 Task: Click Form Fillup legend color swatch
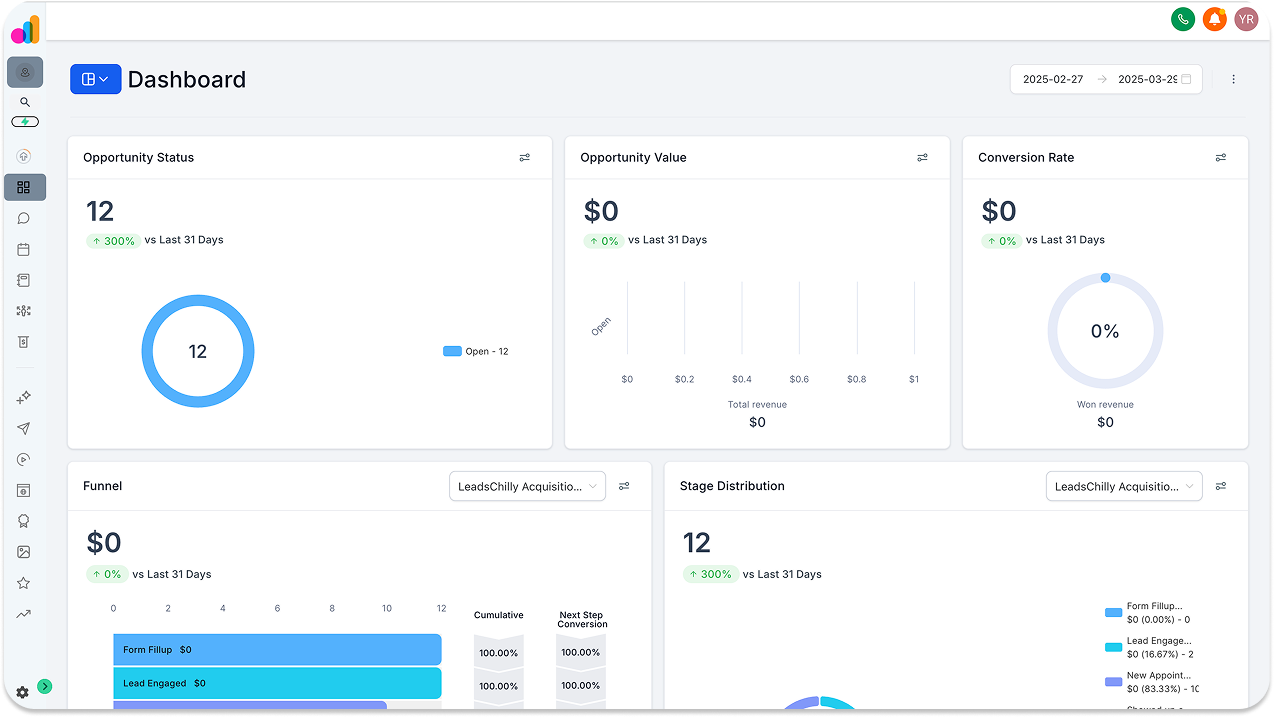(x=1113, y=612)
